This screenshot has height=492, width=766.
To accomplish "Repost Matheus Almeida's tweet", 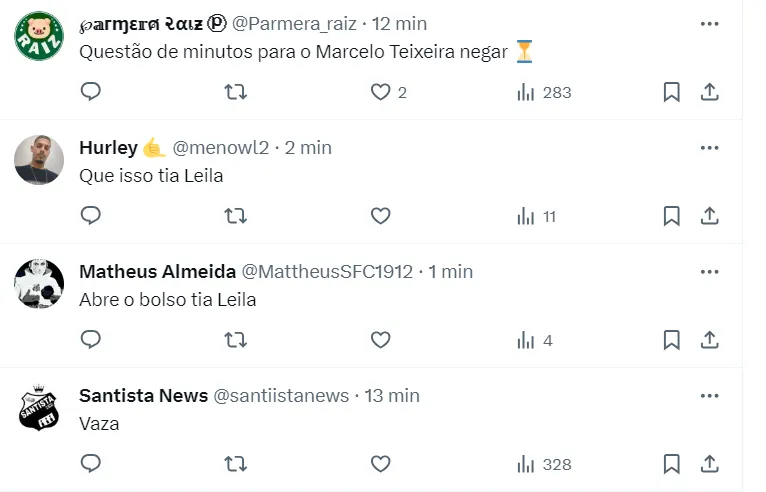I will tap(235, 340).
